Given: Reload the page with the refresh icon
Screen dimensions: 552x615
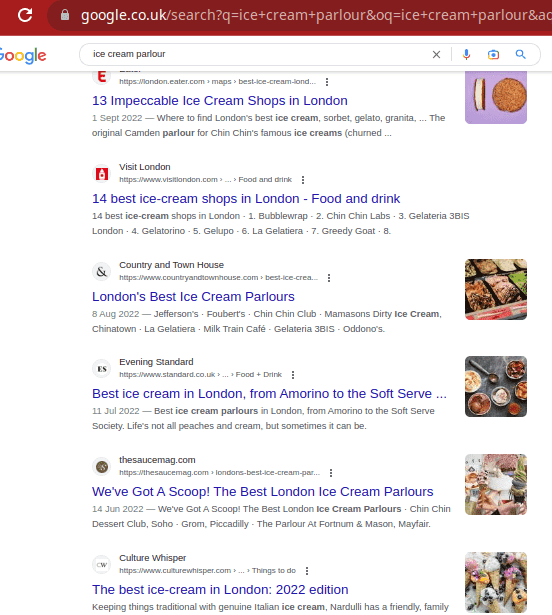Looking at the screenshot, I should 25,15.
